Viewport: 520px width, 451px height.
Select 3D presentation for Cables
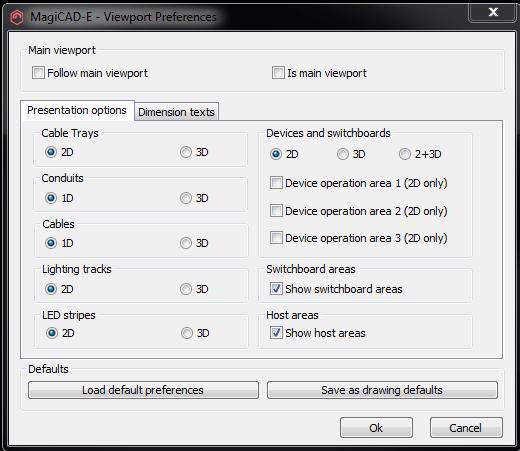186,243
